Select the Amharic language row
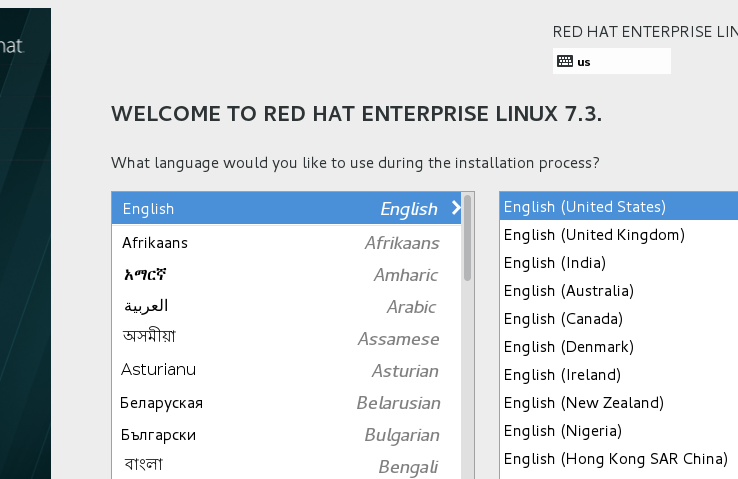 coord(286,275)
